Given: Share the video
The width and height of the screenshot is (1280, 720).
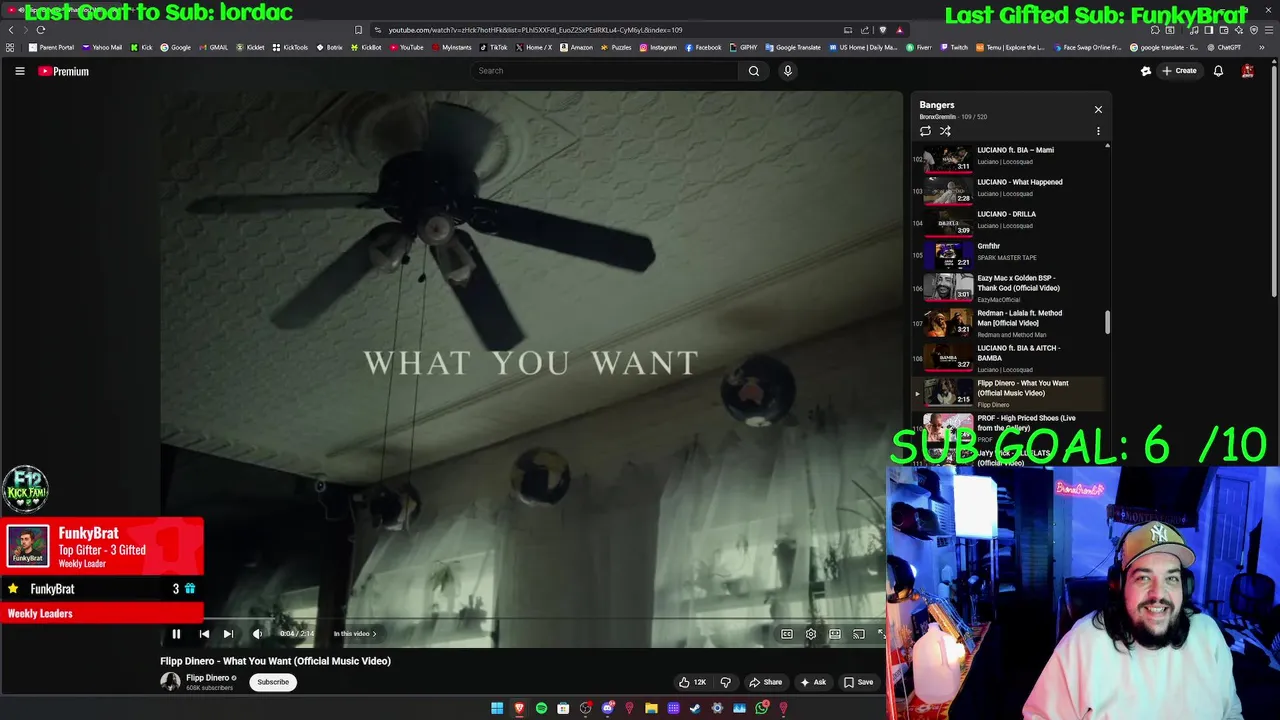Looking at the screenshot, I should click(766, 682).
